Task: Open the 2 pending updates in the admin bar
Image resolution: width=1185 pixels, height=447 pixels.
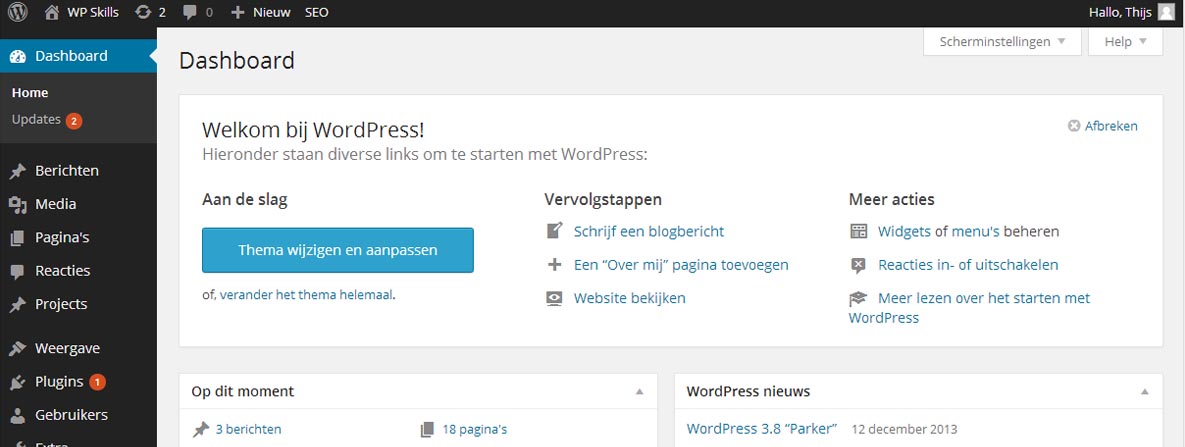Action: click(x=150, y=13)
